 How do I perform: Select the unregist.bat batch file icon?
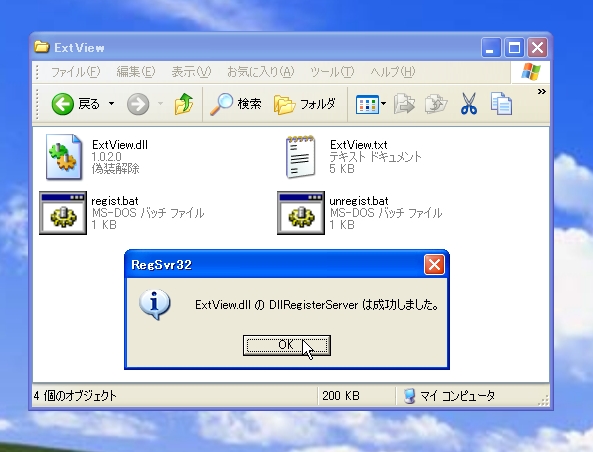coord(301,213)
